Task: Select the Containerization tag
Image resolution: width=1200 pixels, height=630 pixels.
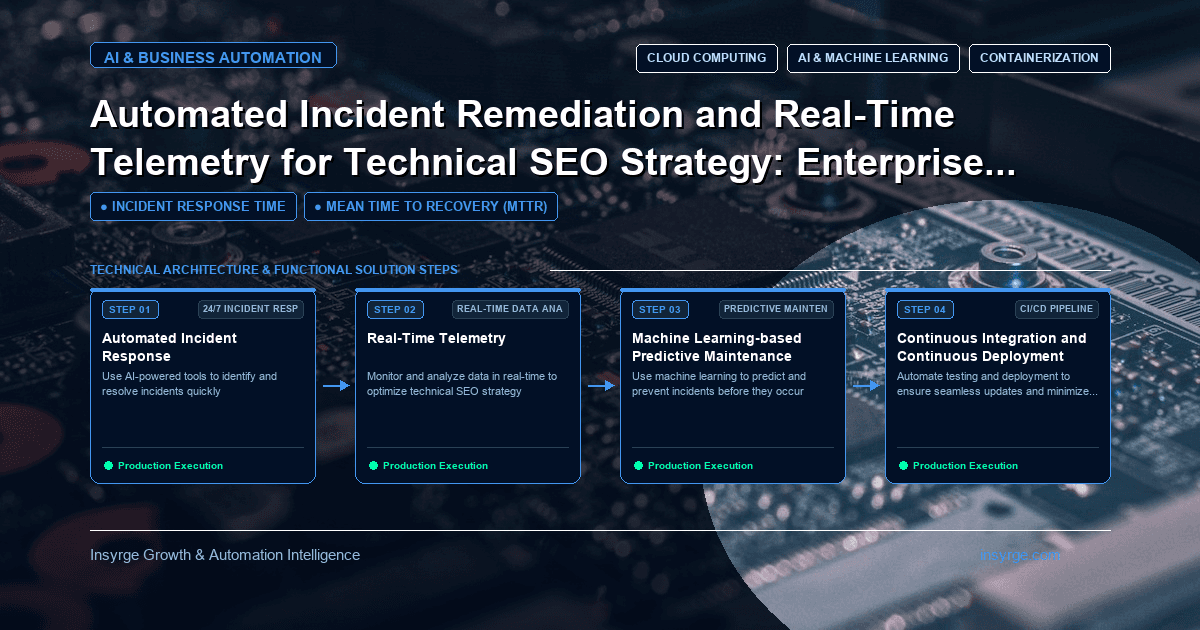Action: coord(1039,58)
